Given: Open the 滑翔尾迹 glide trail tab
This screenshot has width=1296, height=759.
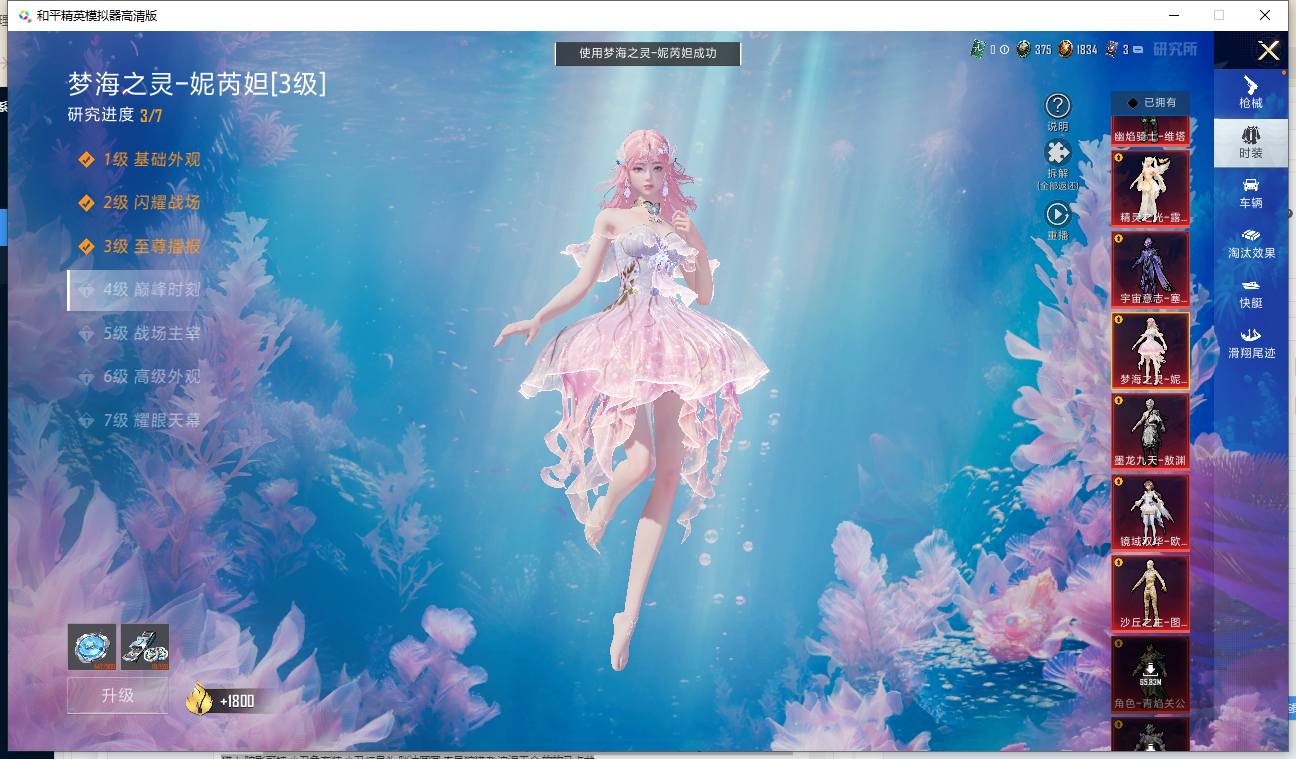Looking at the screenshot, I should [1251, 343].
